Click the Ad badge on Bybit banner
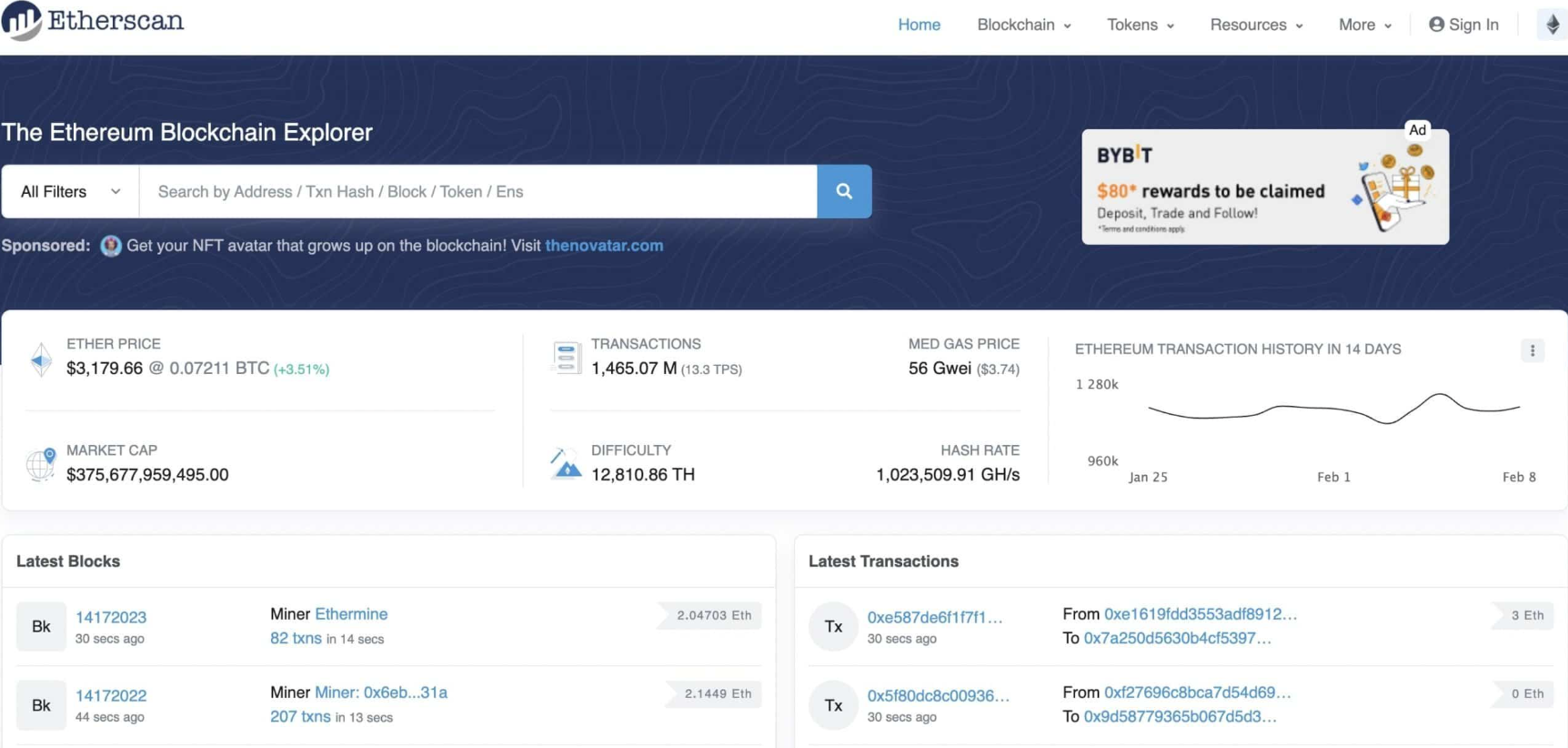Image resolution: width=1568 pixels, height=748 pixels. point(1417,130)
